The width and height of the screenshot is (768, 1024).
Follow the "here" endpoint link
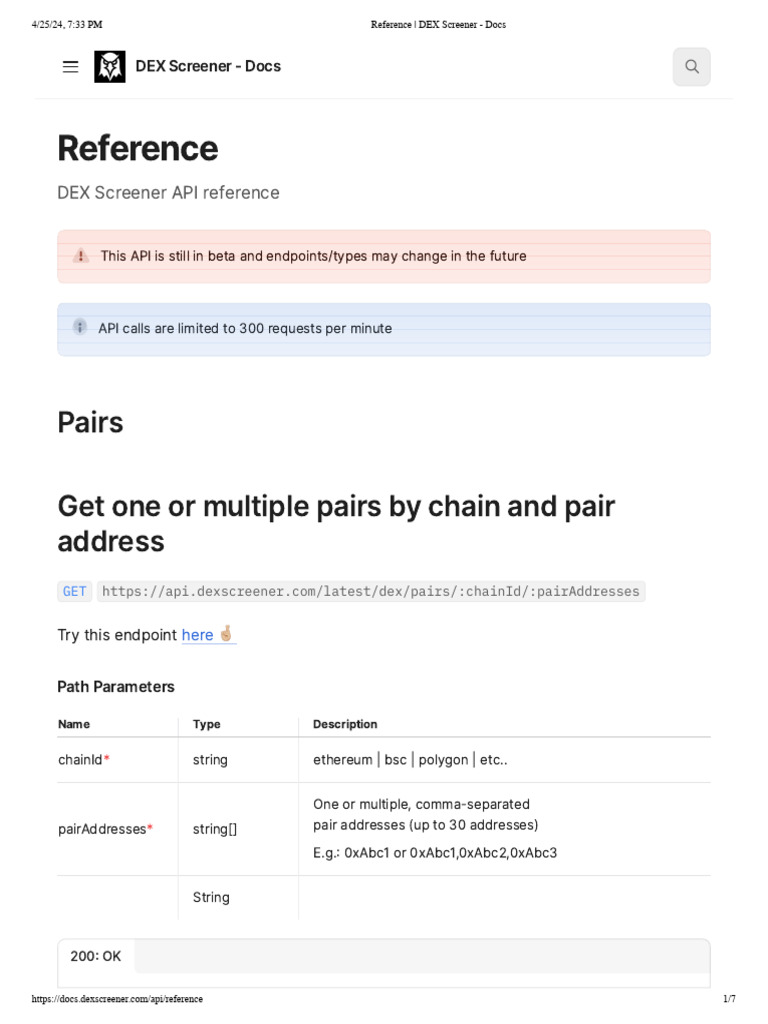197,635
